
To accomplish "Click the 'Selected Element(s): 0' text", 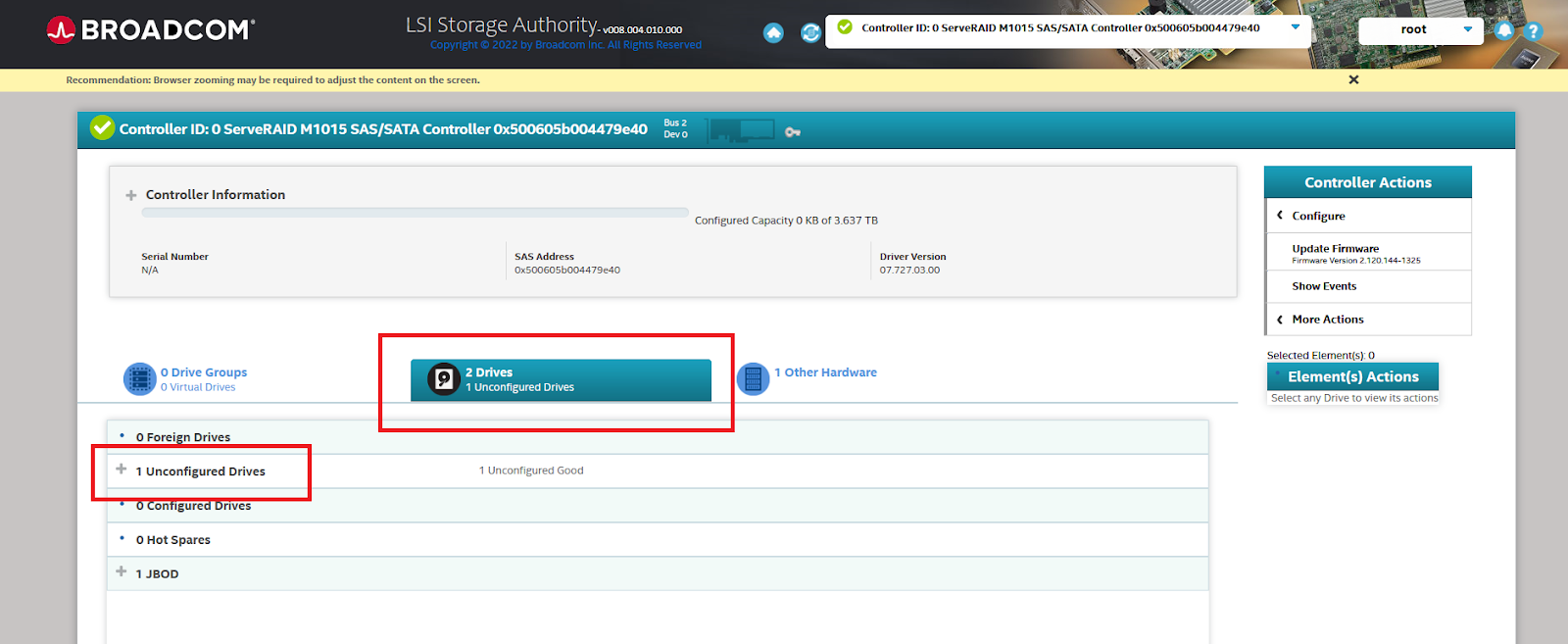I will point(1320,356).
